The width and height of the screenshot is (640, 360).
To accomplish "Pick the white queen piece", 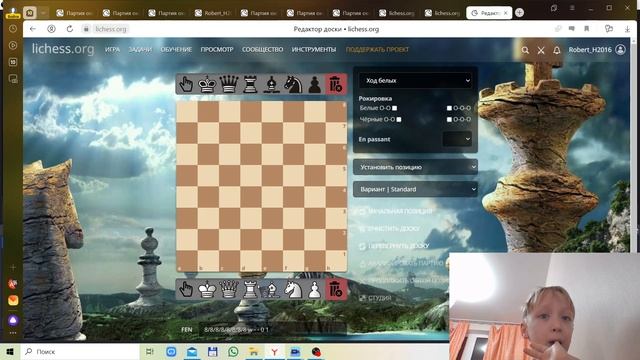I will point(229,290).
